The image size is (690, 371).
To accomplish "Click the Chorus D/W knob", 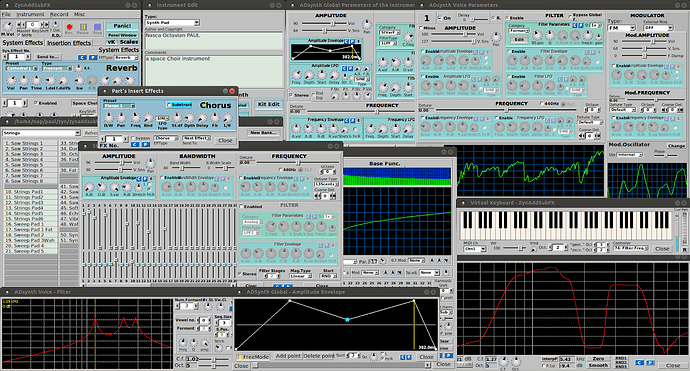I will click(x=108, y=118).
